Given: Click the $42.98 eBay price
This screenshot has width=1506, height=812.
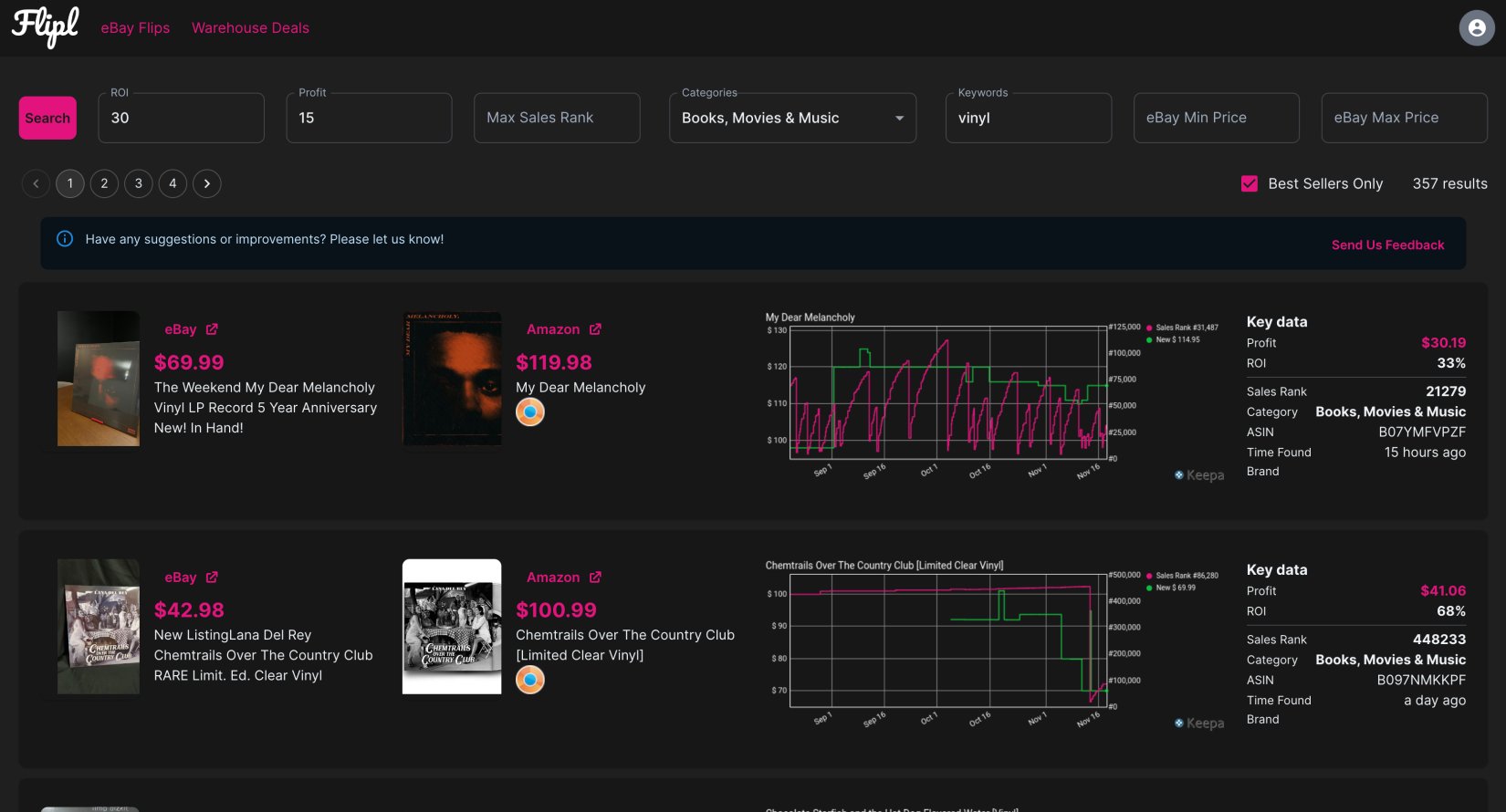Looking at the screenshot, I should [189, 610].
